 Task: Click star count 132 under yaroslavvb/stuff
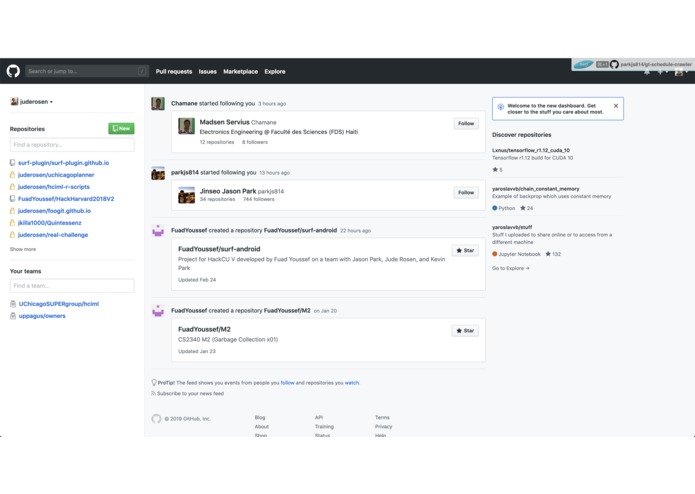click(553, 254)
